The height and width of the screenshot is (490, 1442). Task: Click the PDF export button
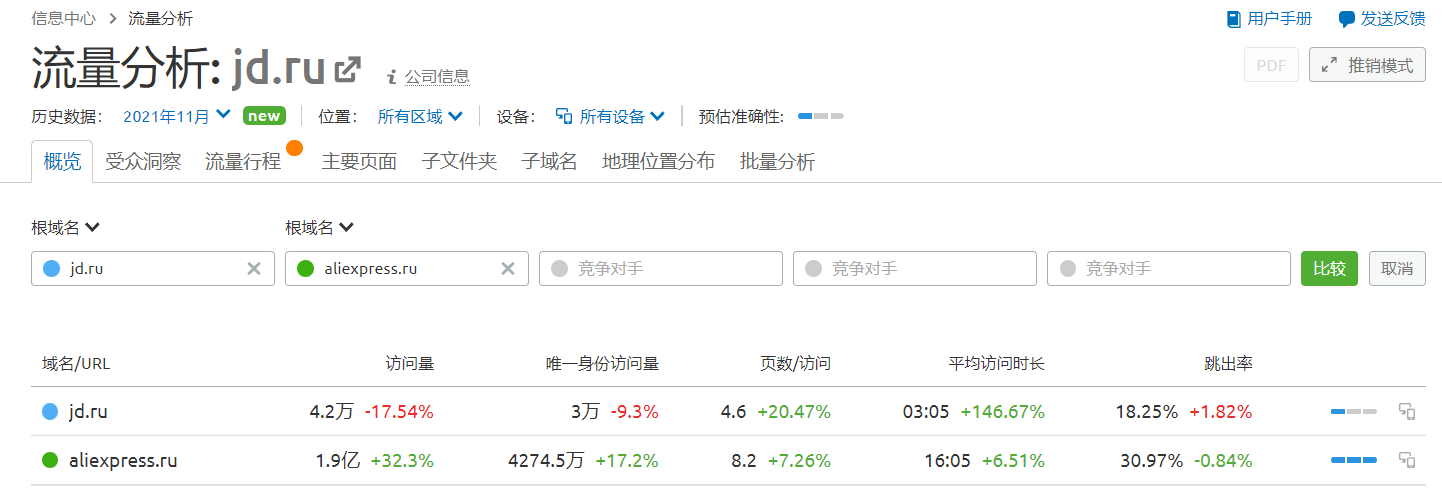(x=1271, y=65)
